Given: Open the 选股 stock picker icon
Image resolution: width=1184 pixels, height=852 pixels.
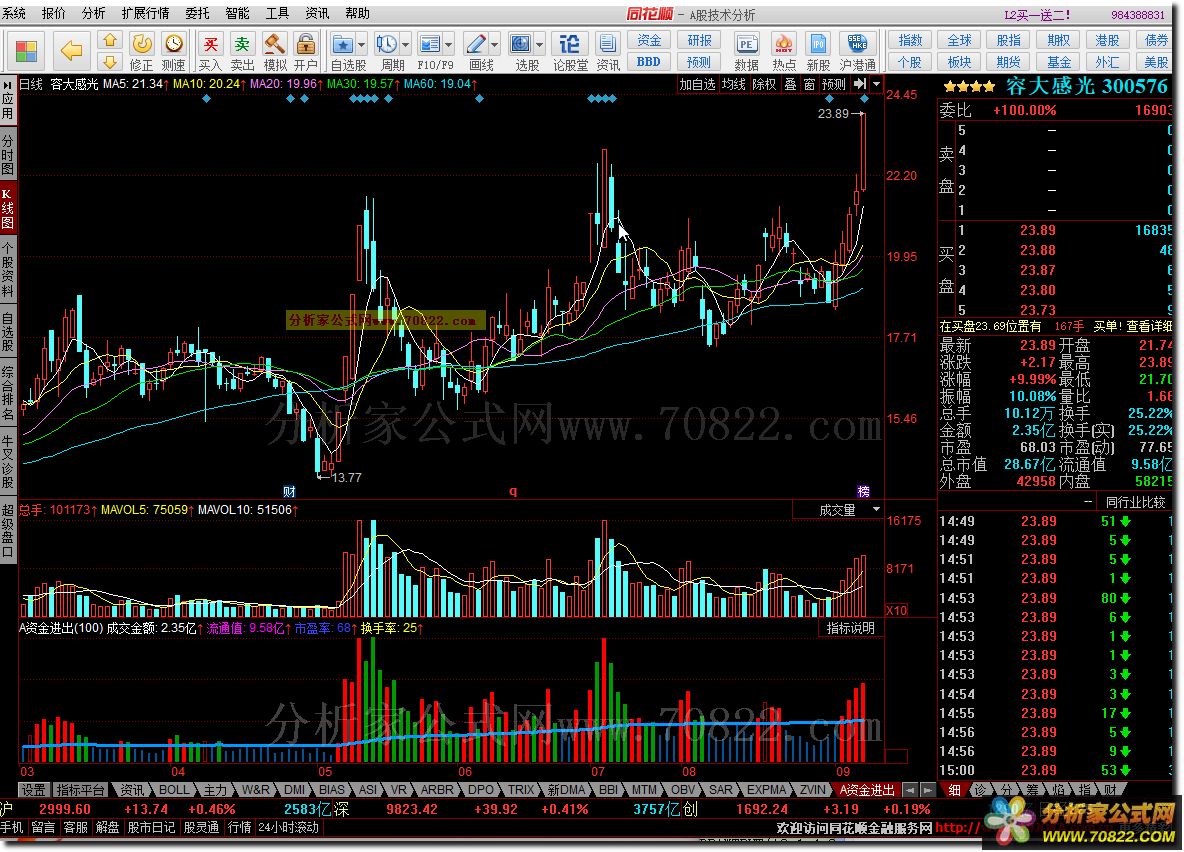Looking at the screenshot, I should [x=520, y=45].
